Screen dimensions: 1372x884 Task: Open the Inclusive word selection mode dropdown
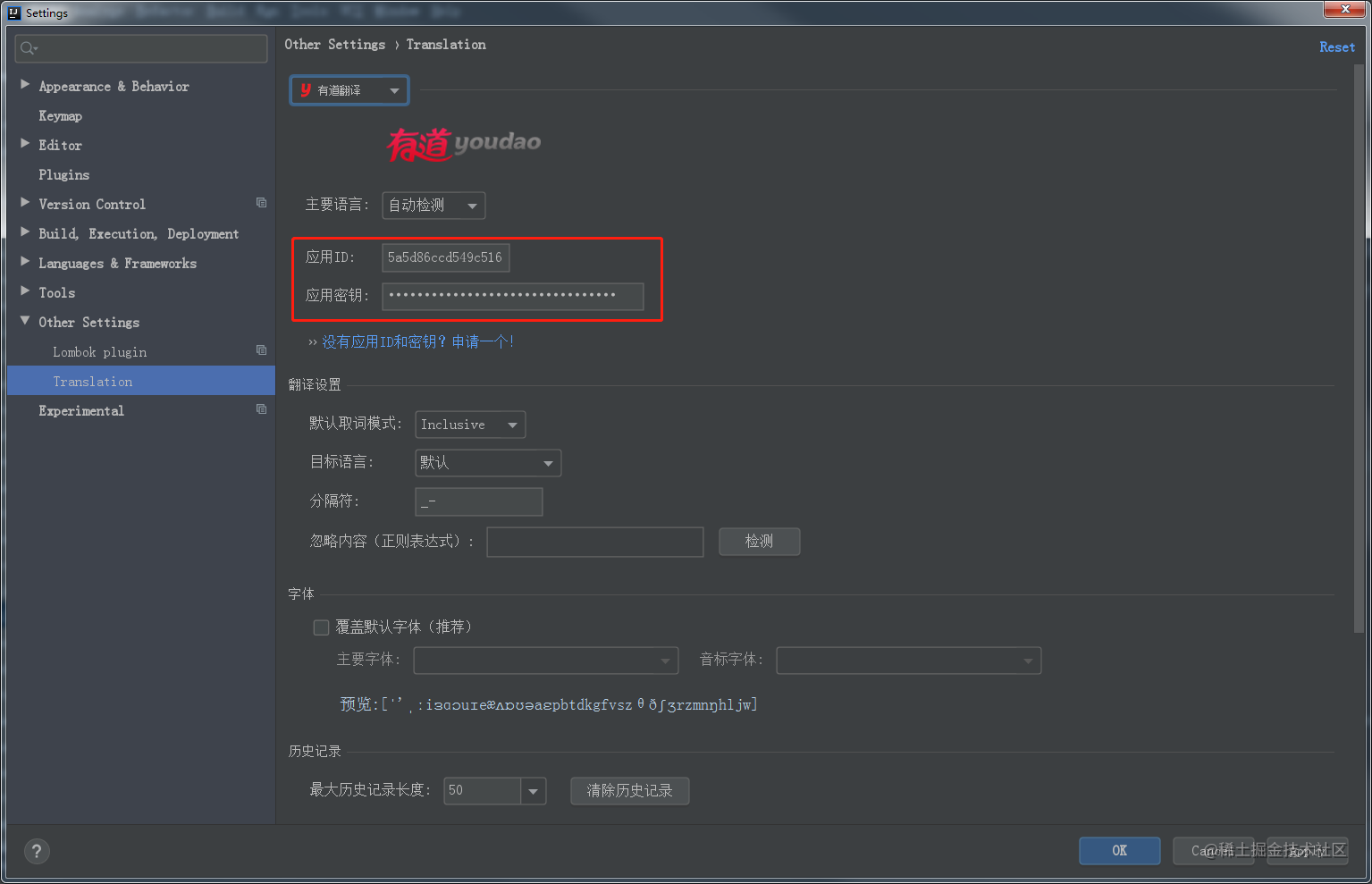(470, 425)
